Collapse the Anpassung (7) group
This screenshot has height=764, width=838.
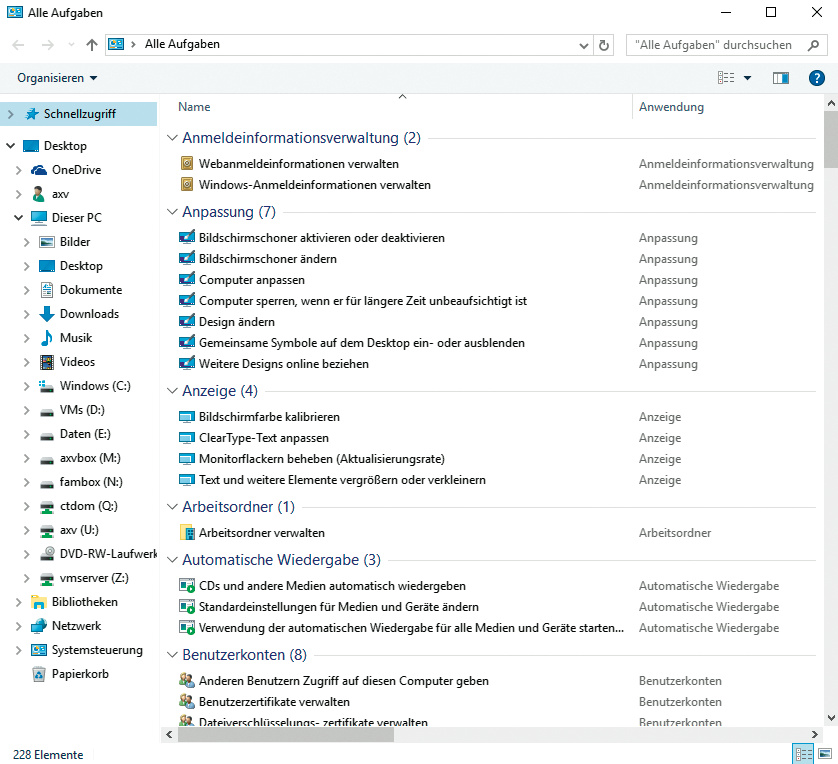(172, 212)
